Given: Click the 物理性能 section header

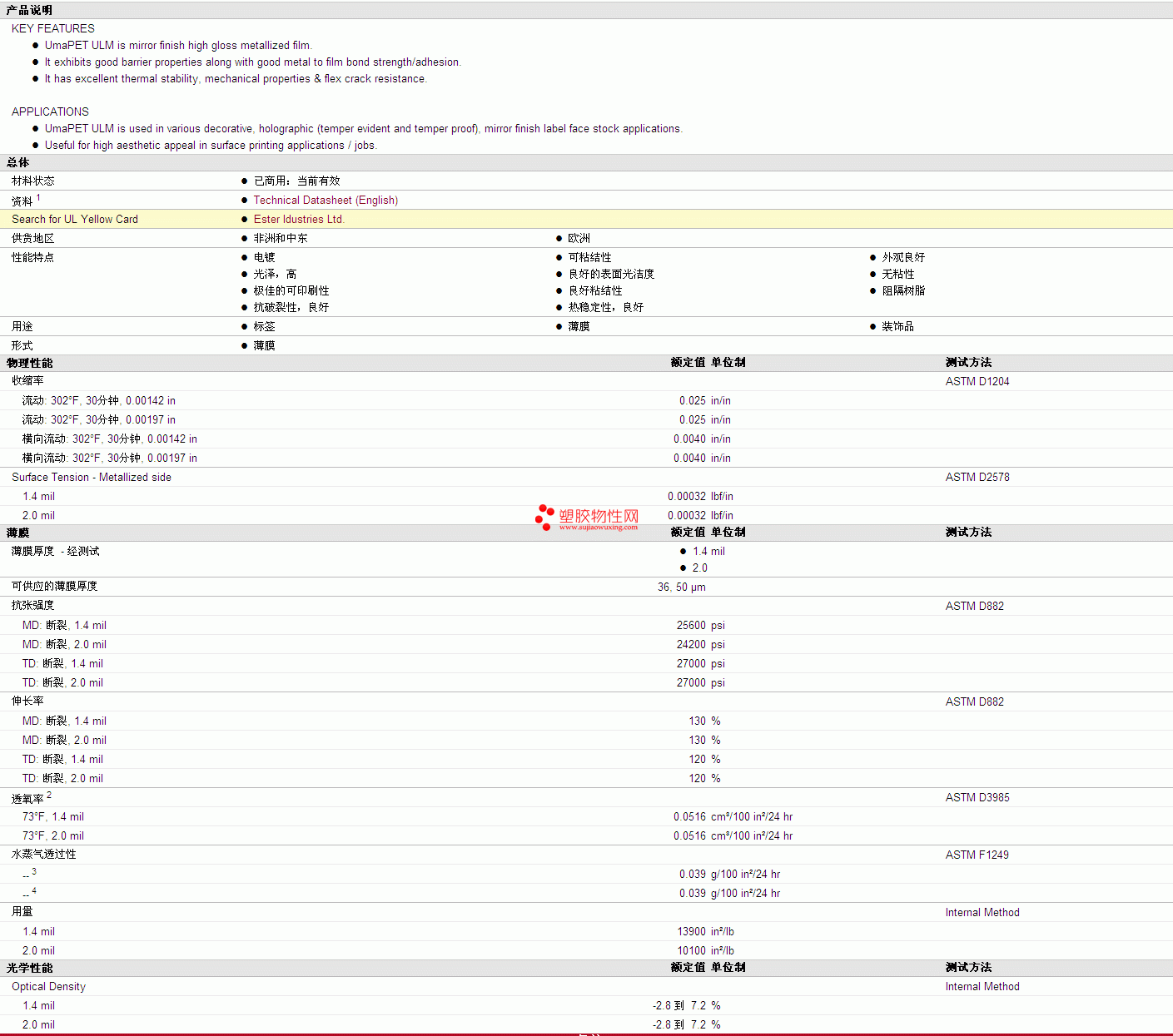Looking at the screenshot, I should 29,363.
